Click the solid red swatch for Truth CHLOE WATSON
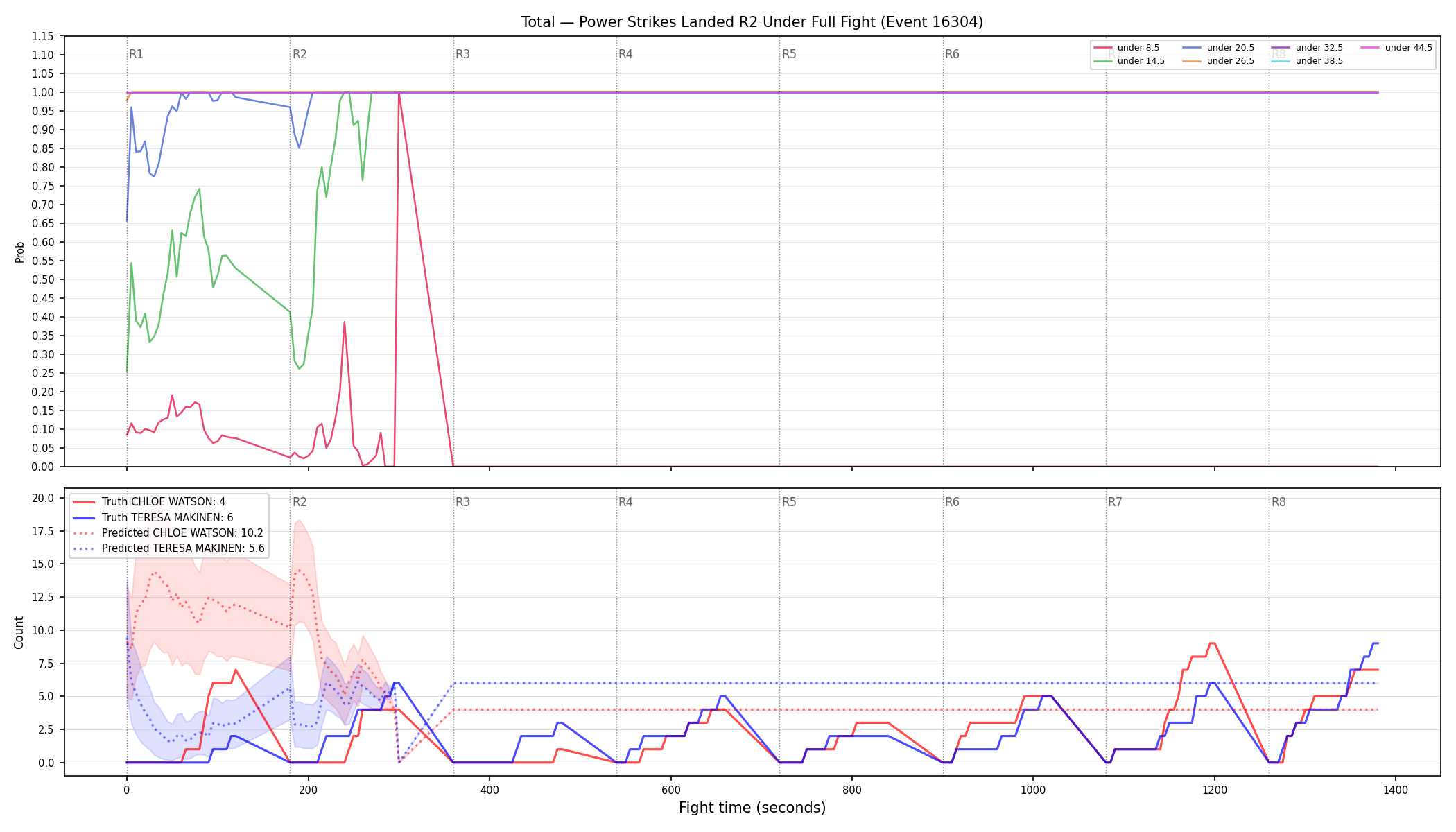The height and width of the screenshot is (832, 1456). coord(84,502)
